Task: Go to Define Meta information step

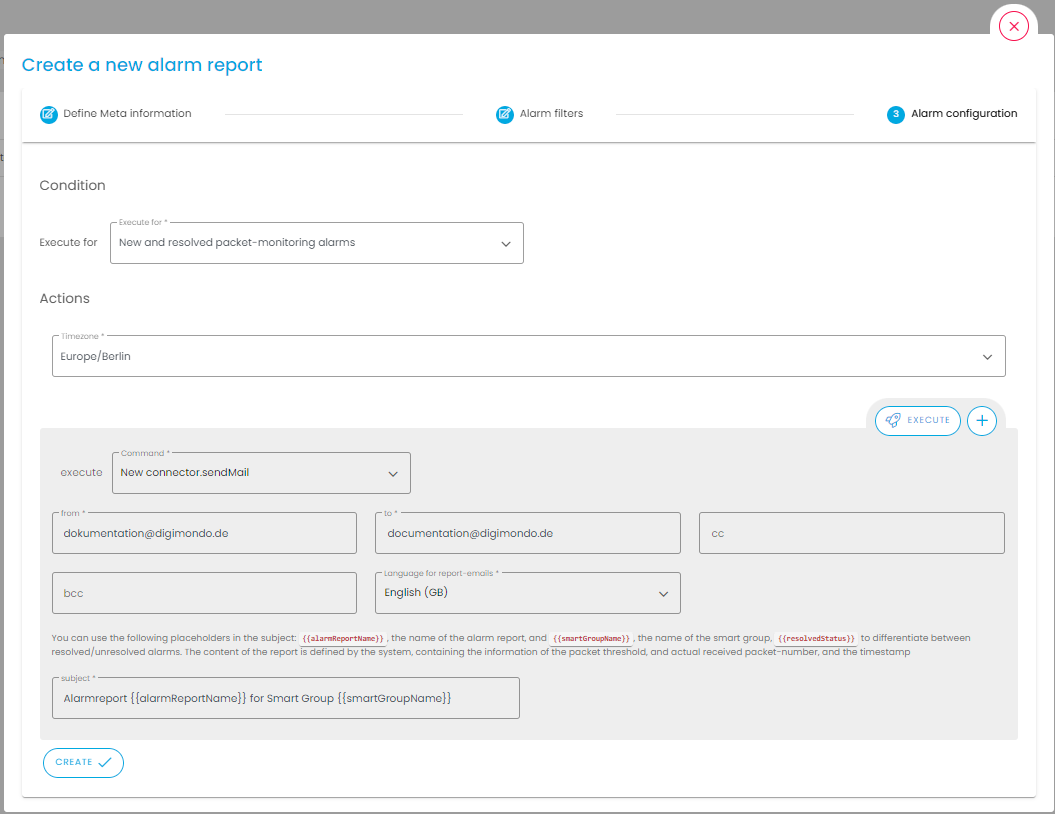Action: tap(127, 114)
